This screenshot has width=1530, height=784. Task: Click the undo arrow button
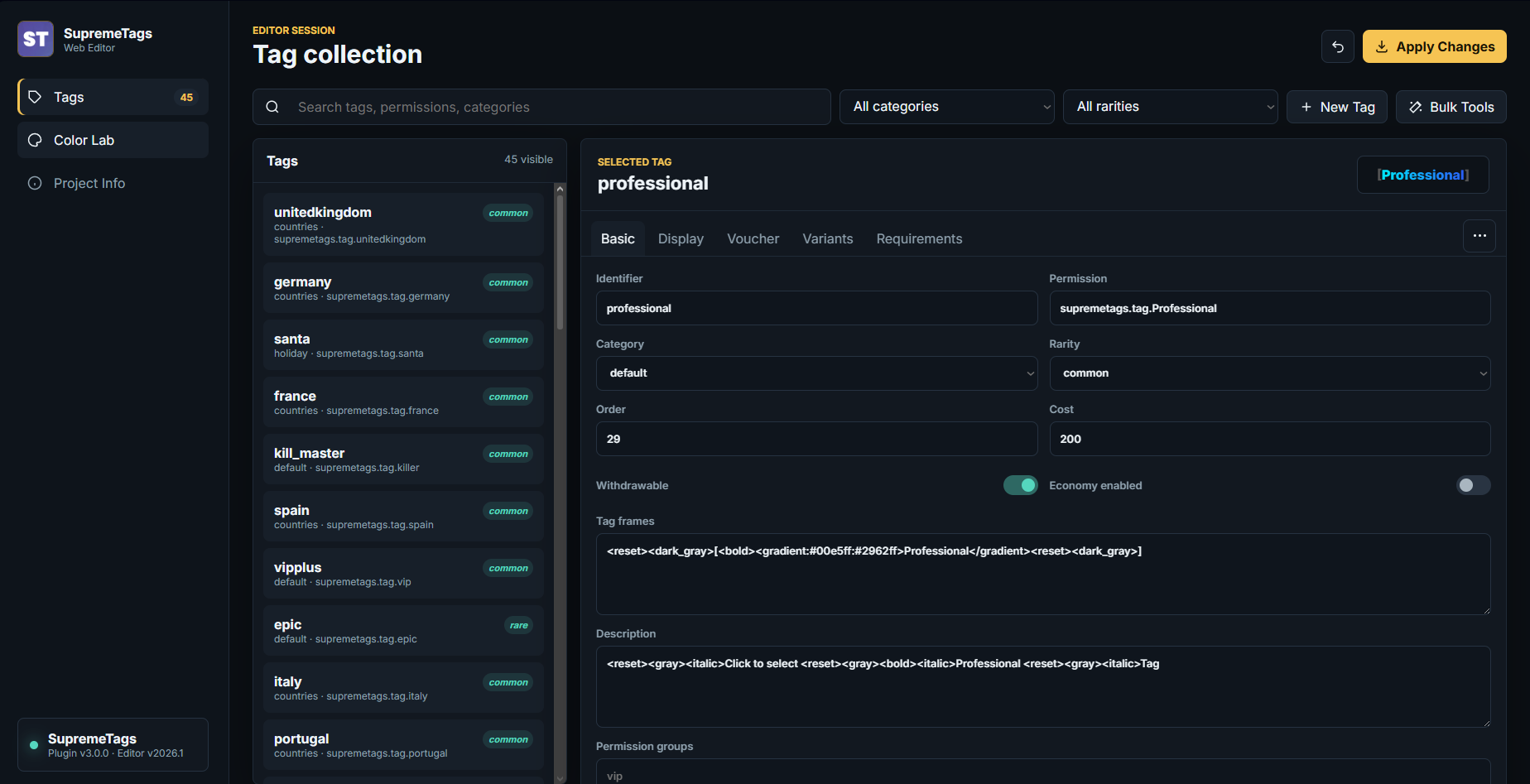pyautogui.click(x=1338, y=46)
